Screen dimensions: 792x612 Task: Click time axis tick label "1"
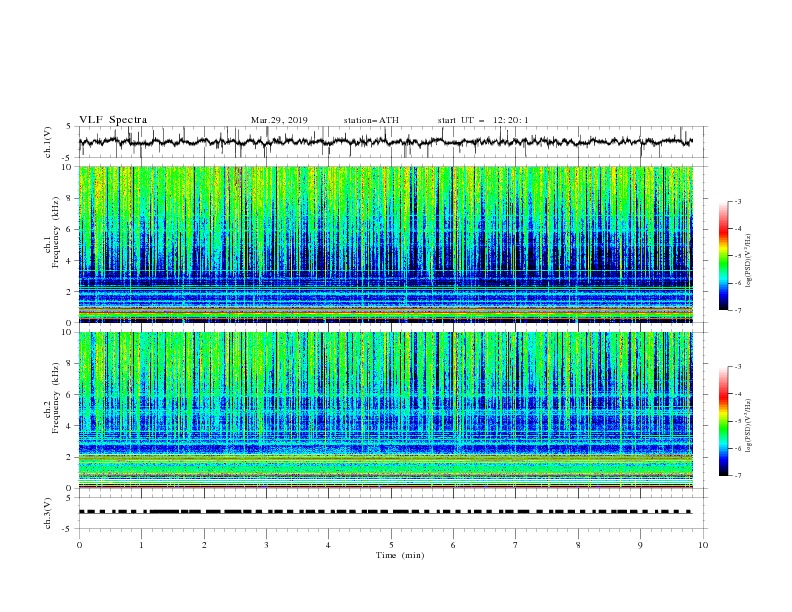pyautogui.click(x=141, y=545)
